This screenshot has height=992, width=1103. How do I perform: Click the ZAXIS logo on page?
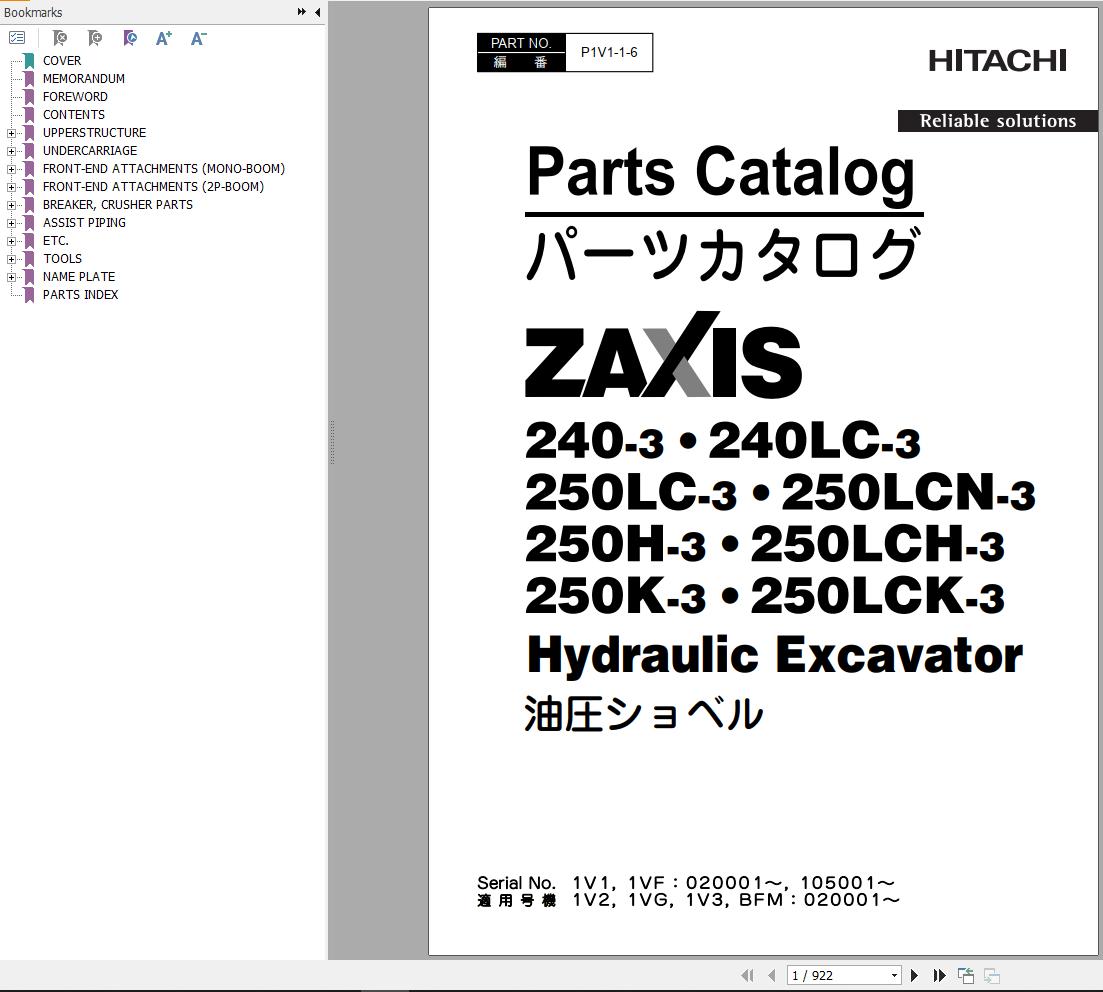[663, 355]
